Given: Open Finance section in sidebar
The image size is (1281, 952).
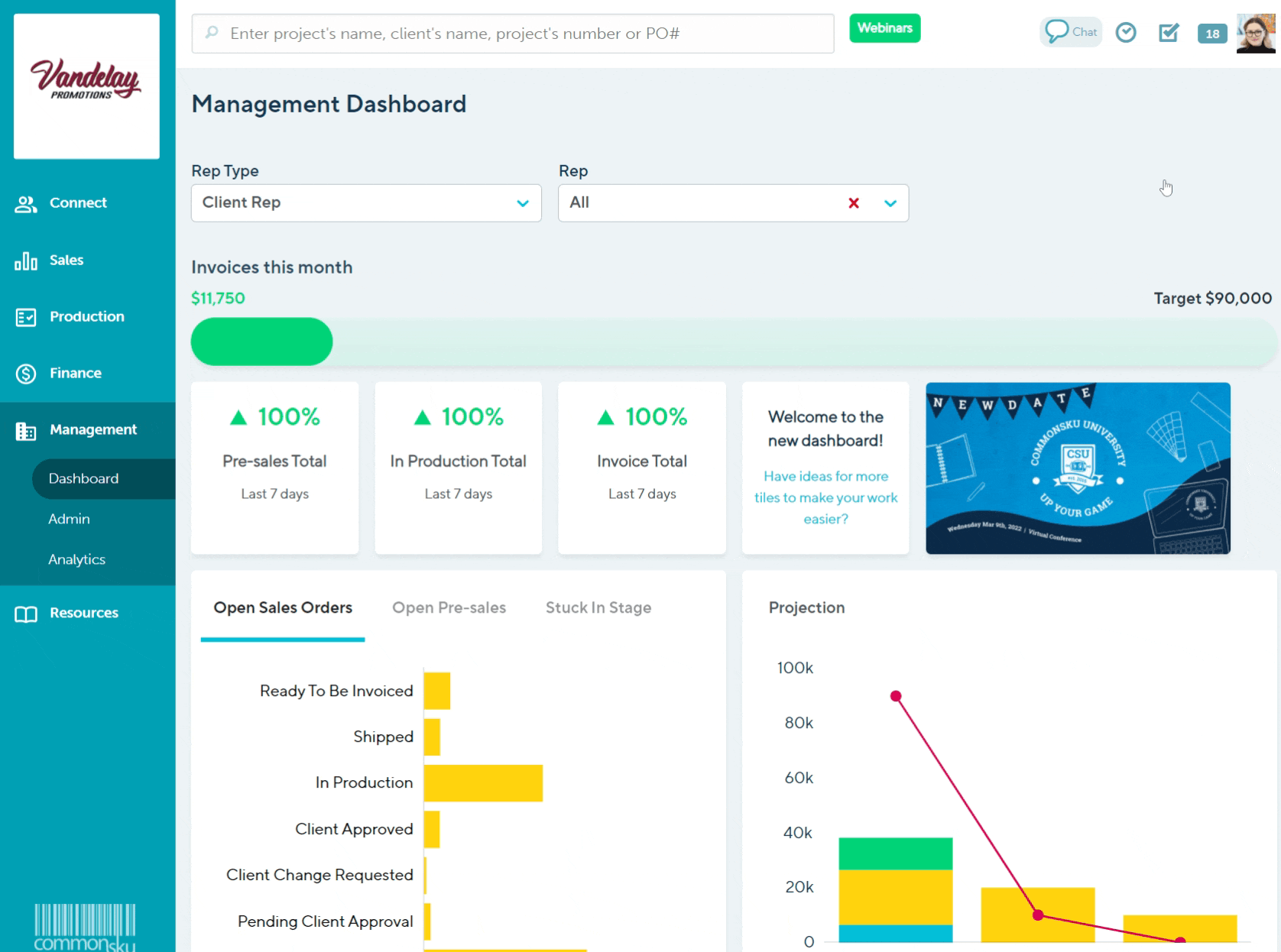Looking at the screenshot, I should pos(75,374).
